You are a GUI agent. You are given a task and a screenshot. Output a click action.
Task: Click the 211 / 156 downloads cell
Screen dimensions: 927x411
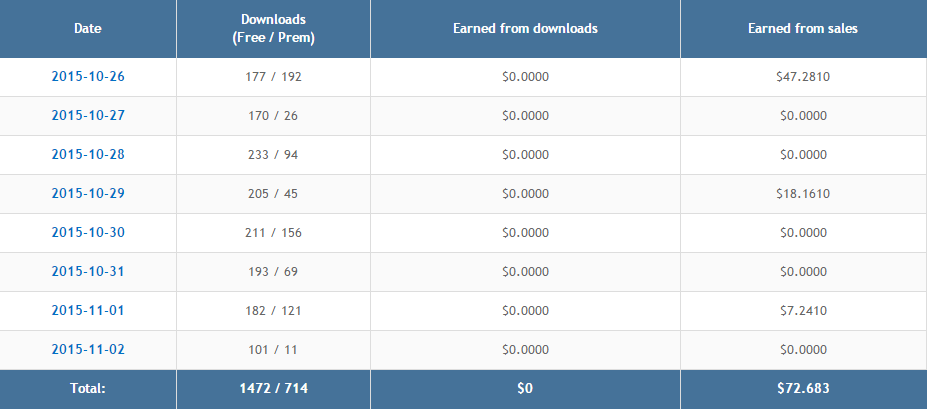[x=273, y=232]
